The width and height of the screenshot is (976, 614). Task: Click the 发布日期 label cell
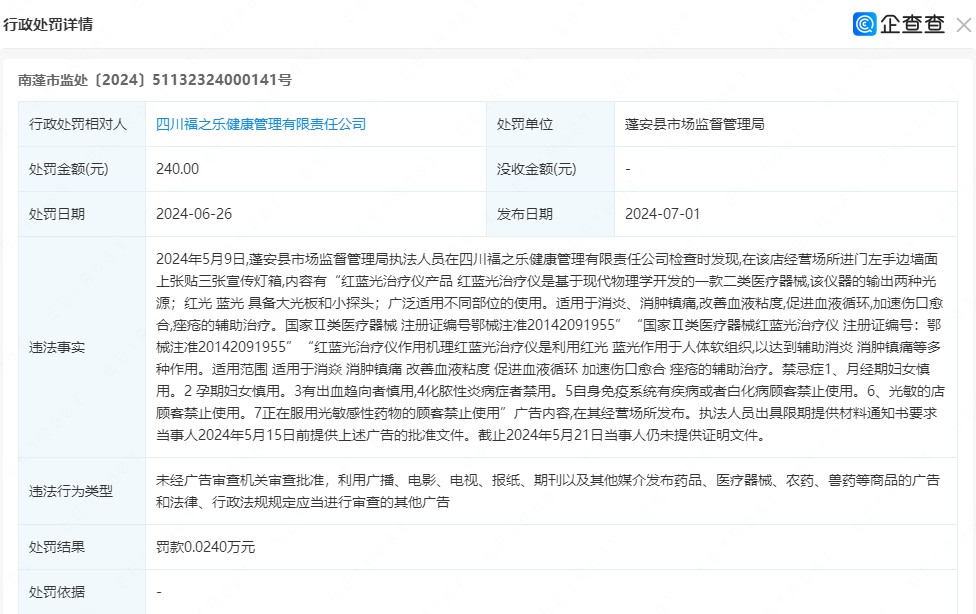pos(525,214)
